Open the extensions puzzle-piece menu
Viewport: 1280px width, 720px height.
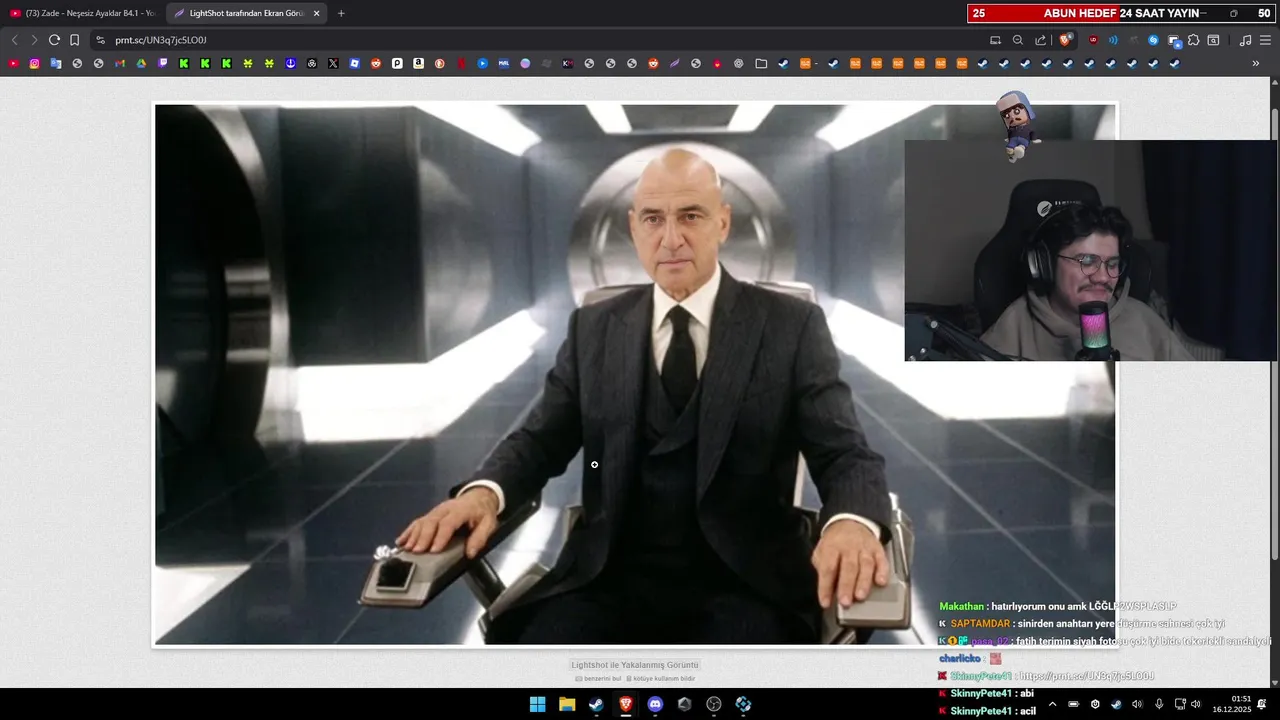click(x=1193, y=40)
